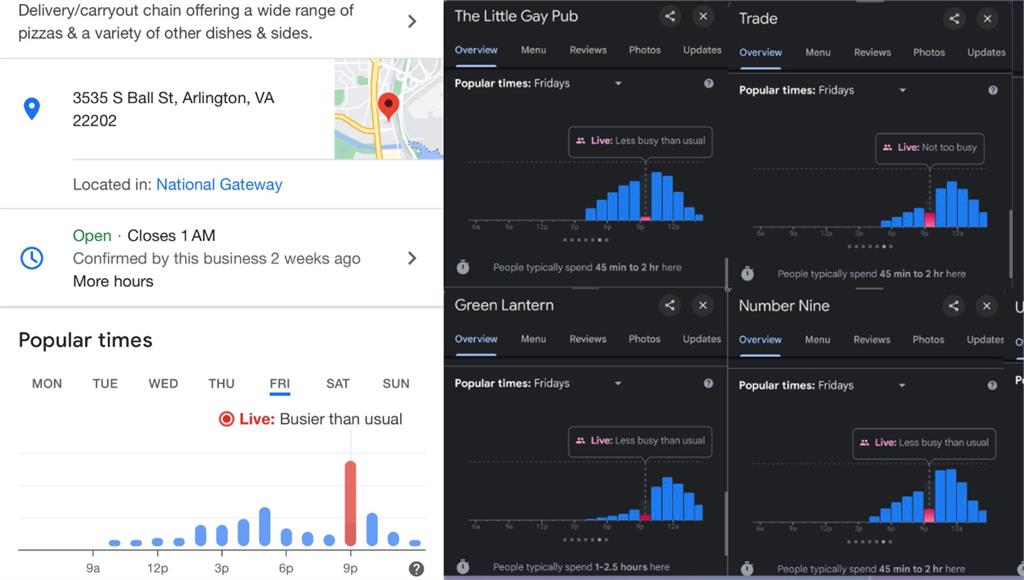This screenshot has width=1024, height=580.
Task: Select the THU tab in Popular times
Action: [221, 384]
